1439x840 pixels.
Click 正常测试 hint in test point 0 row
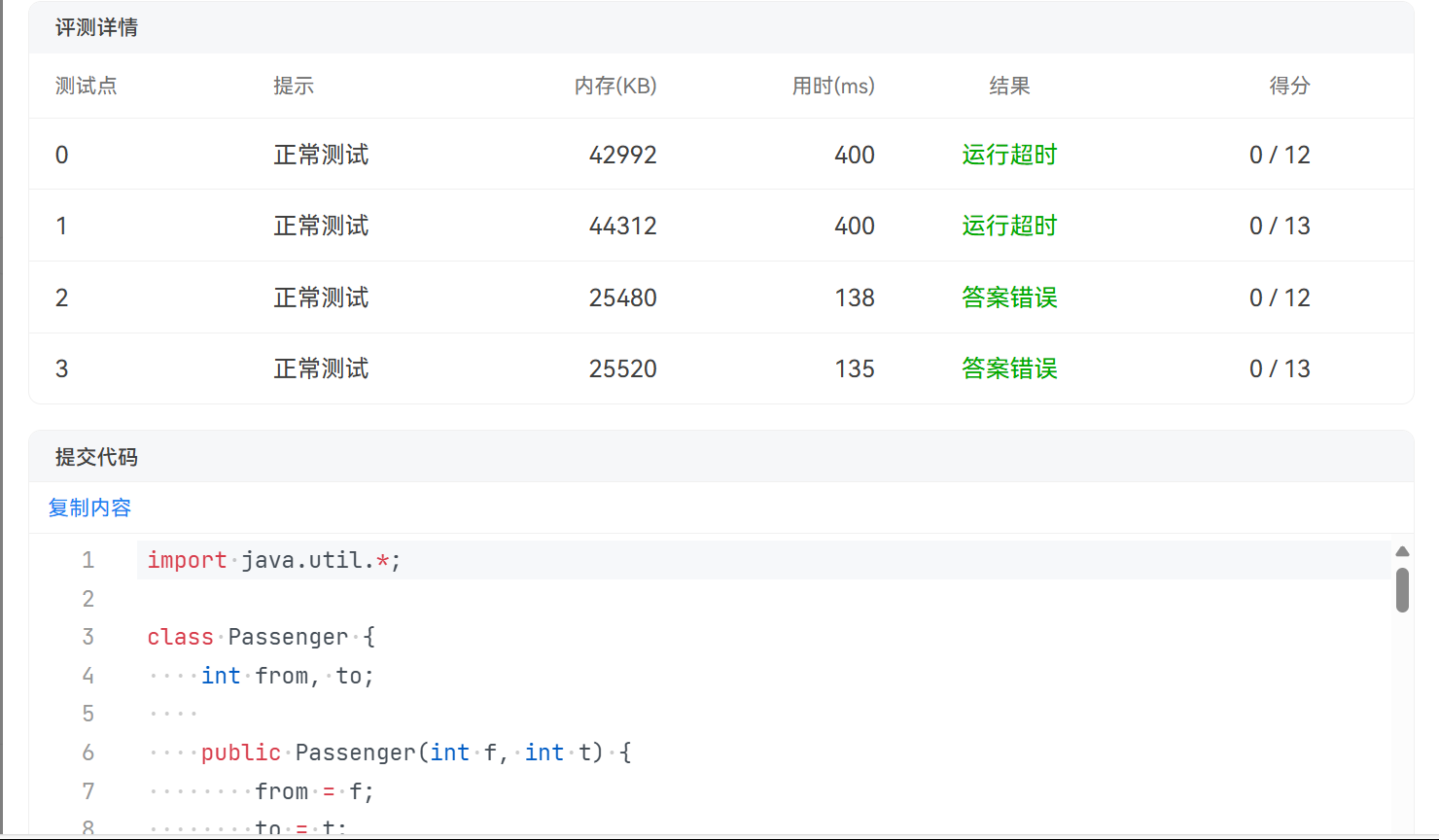tap(321, 155)
